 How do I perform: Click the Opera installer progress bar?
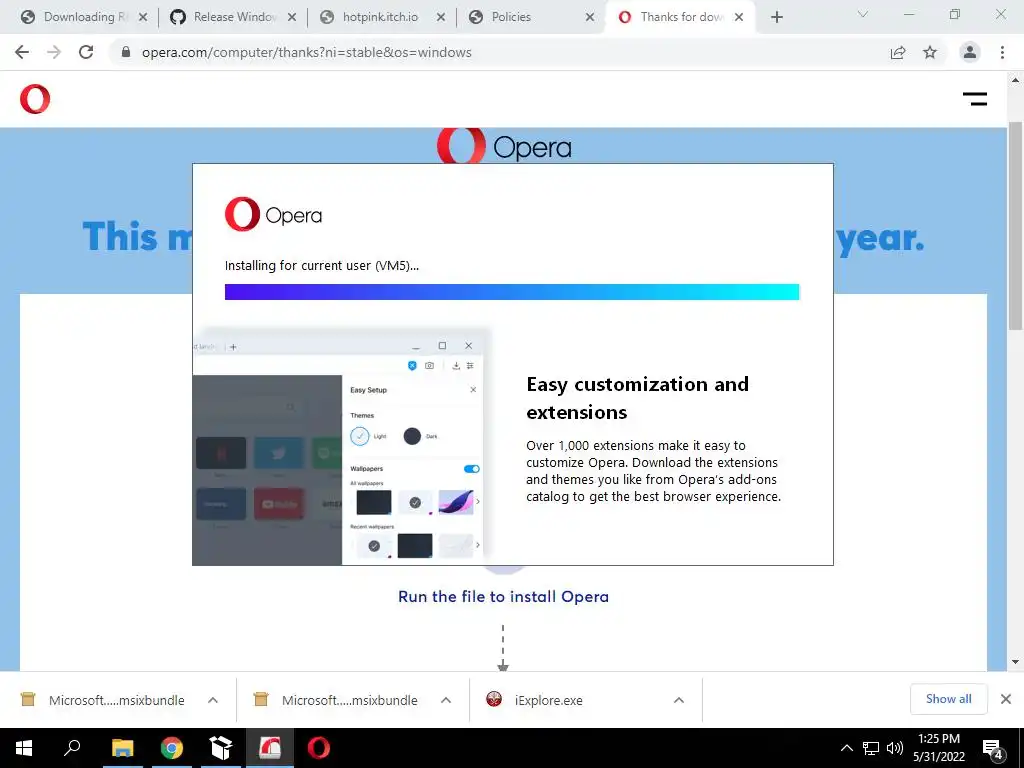[512, 292]
